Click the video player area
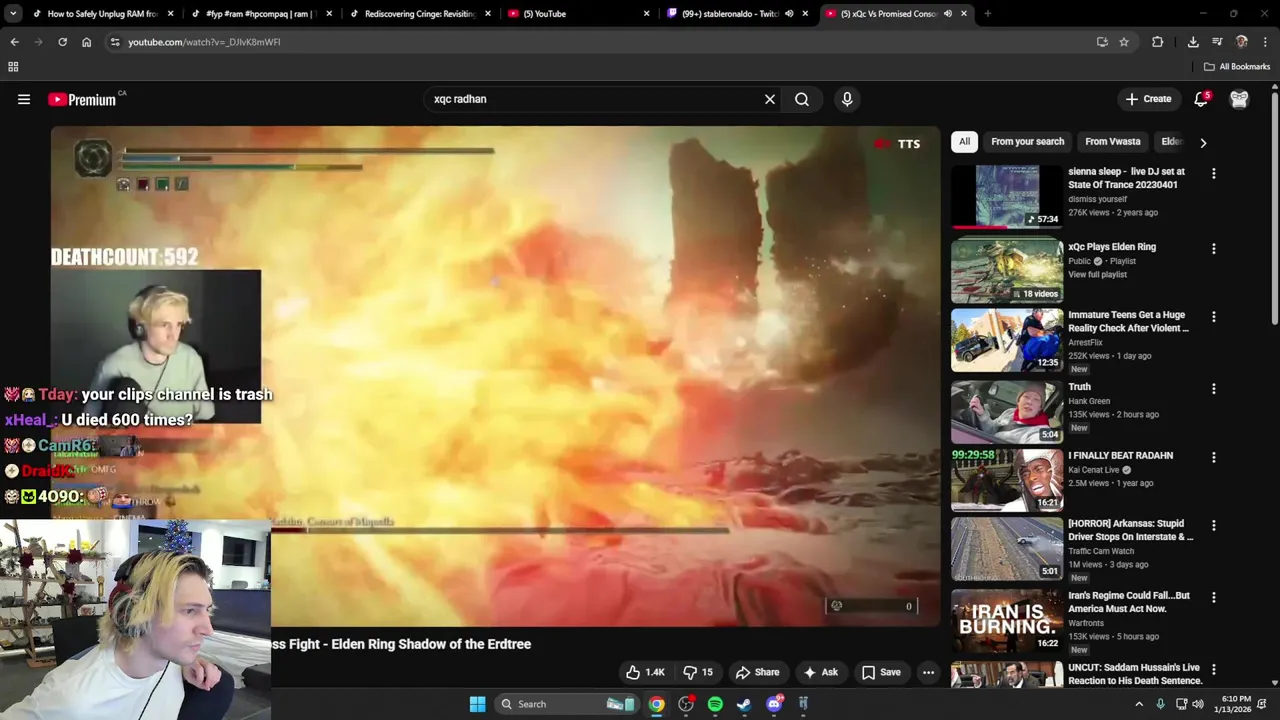This screenshot has width=1280, height=720. point(495,376)
